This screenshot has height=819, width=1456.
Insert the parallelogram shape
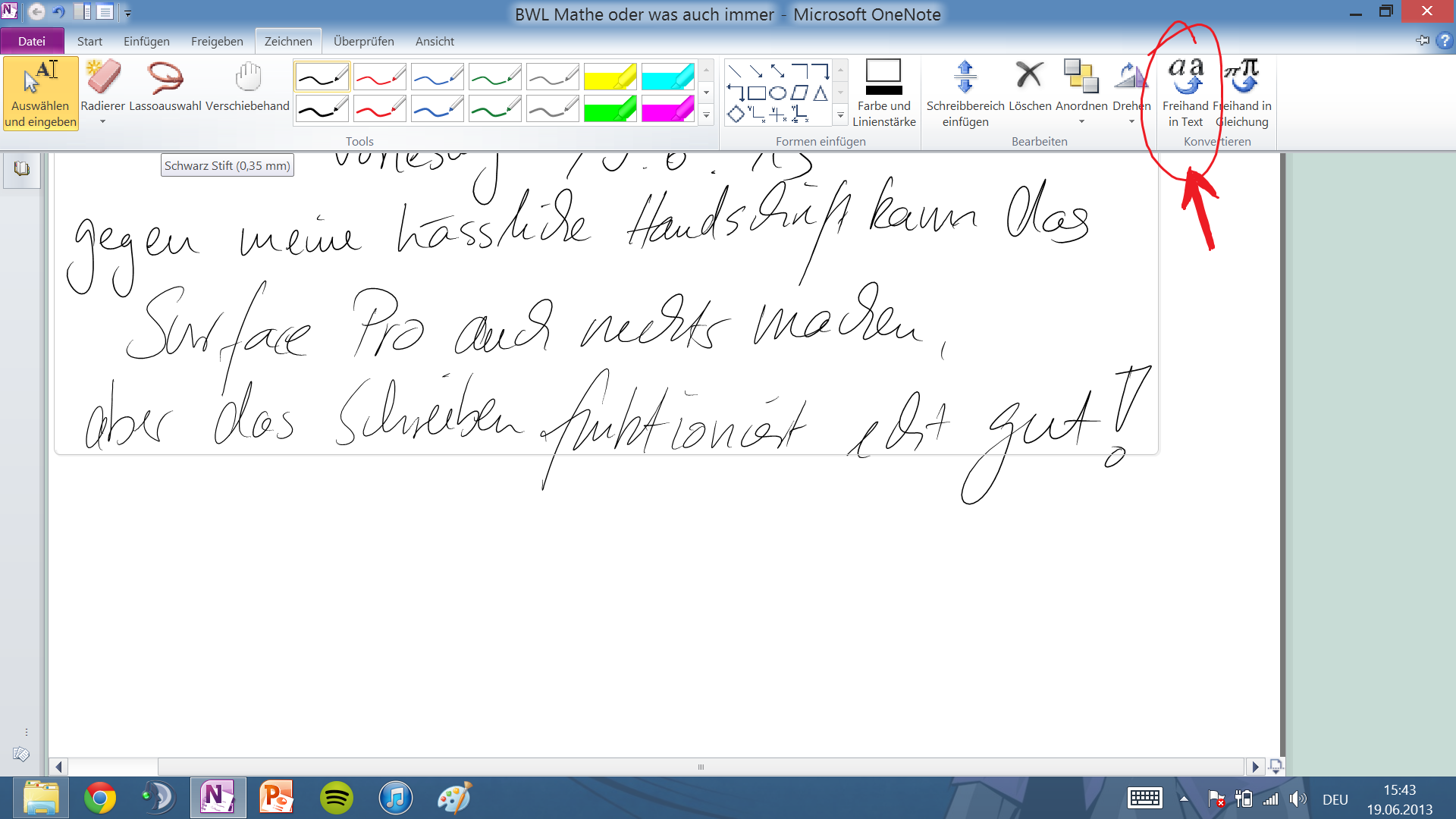pyautogui.click(x=799, y=93)
